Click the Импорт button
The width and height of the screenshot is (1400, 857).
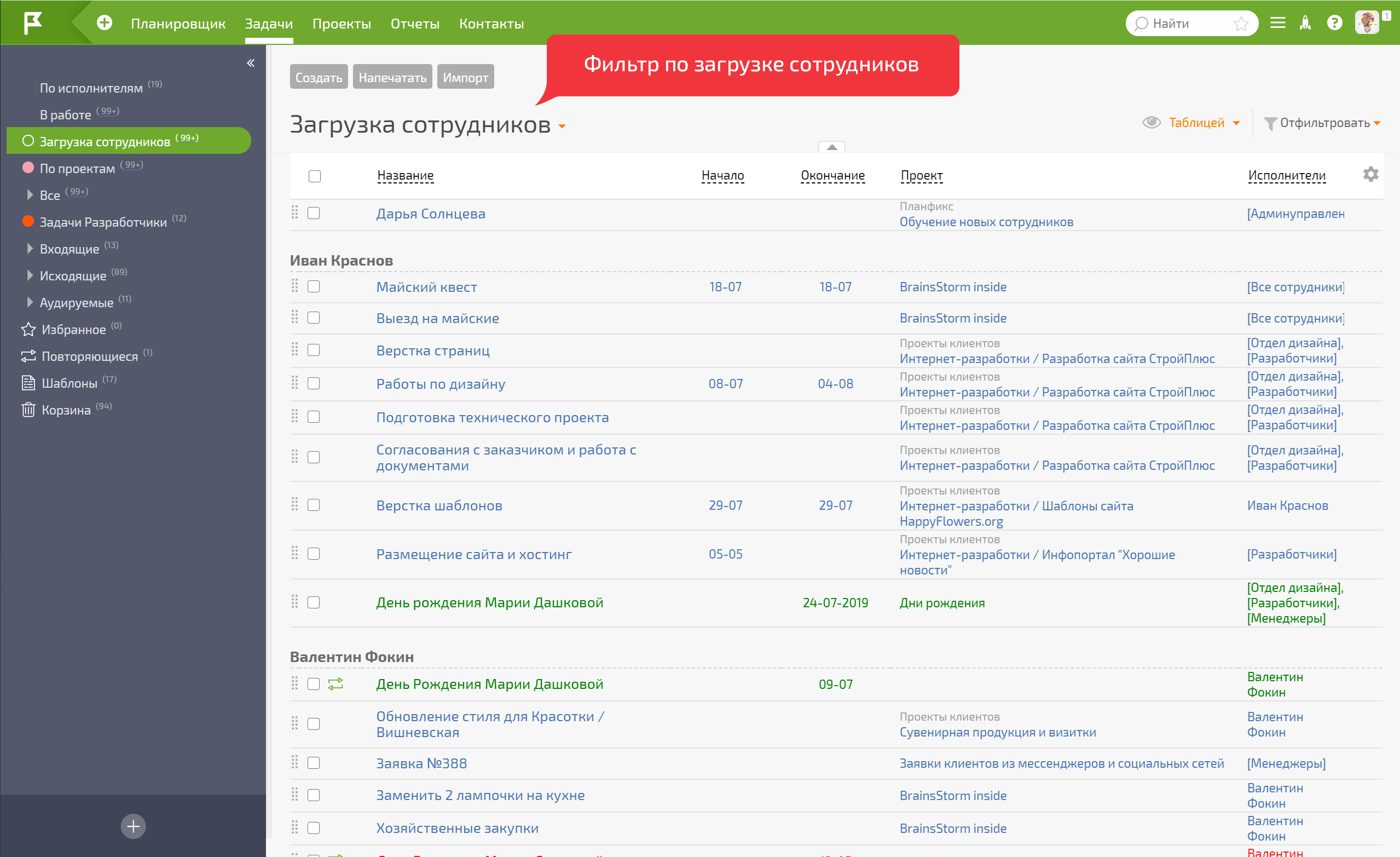(465, 77)
